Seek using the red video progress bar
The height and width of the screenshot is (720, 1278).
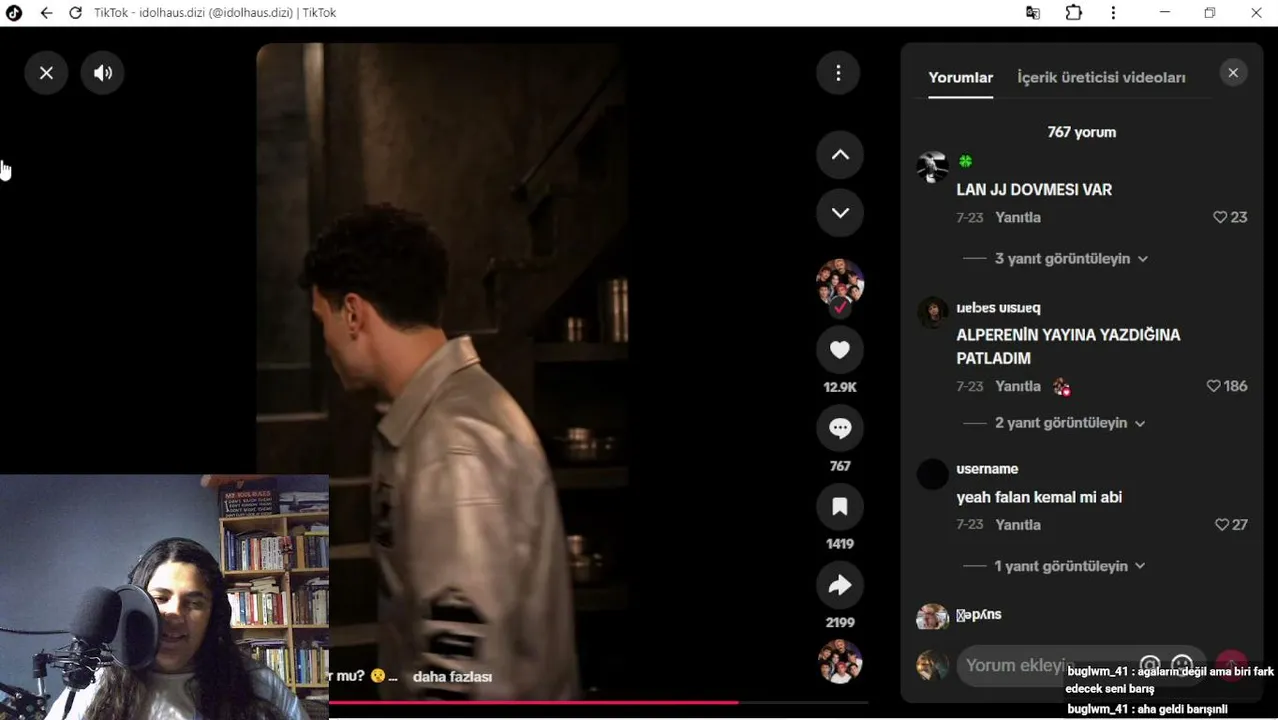click(598, 703)
